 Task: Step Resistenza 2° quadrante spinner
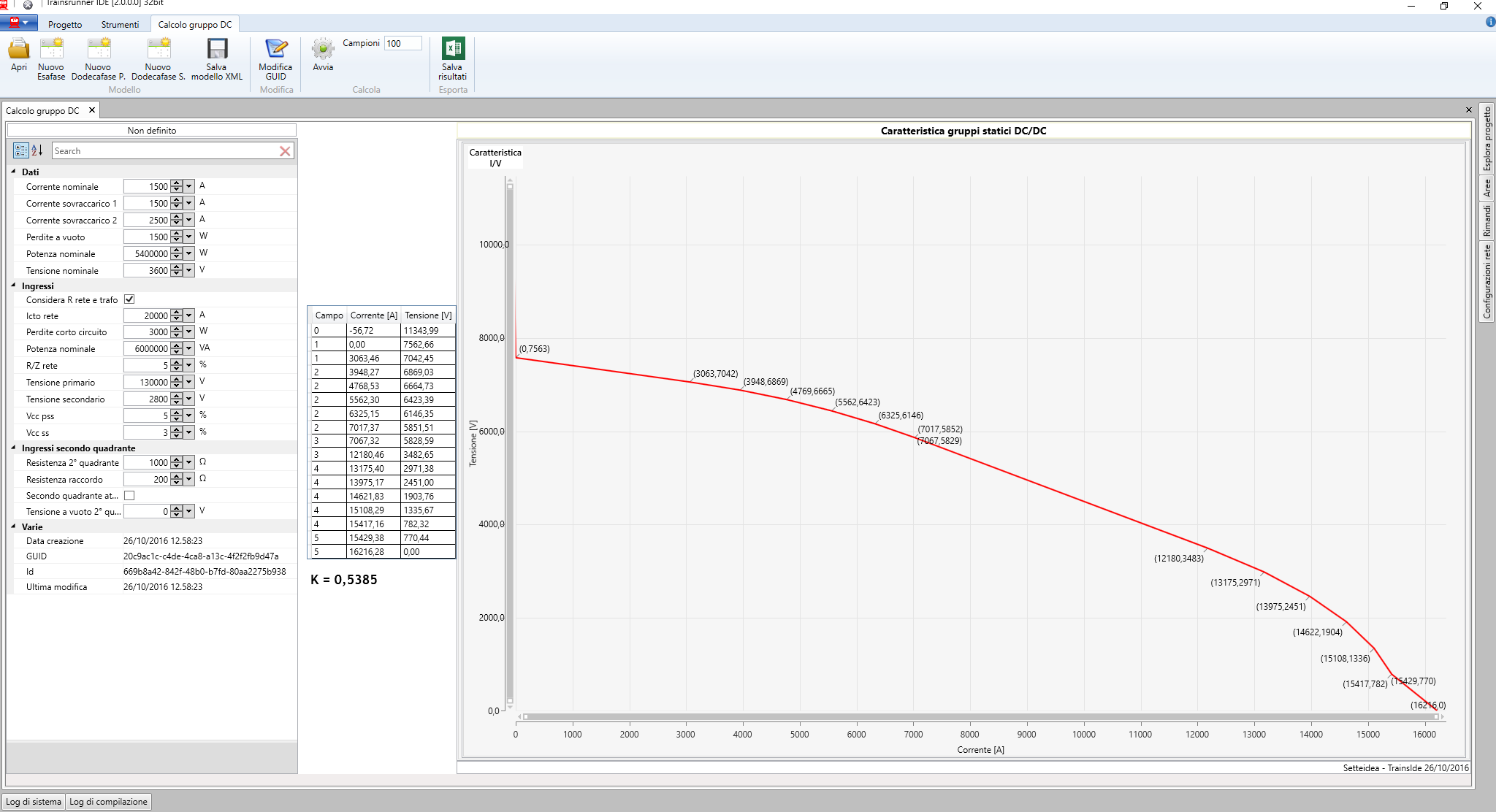coord(176,462)
